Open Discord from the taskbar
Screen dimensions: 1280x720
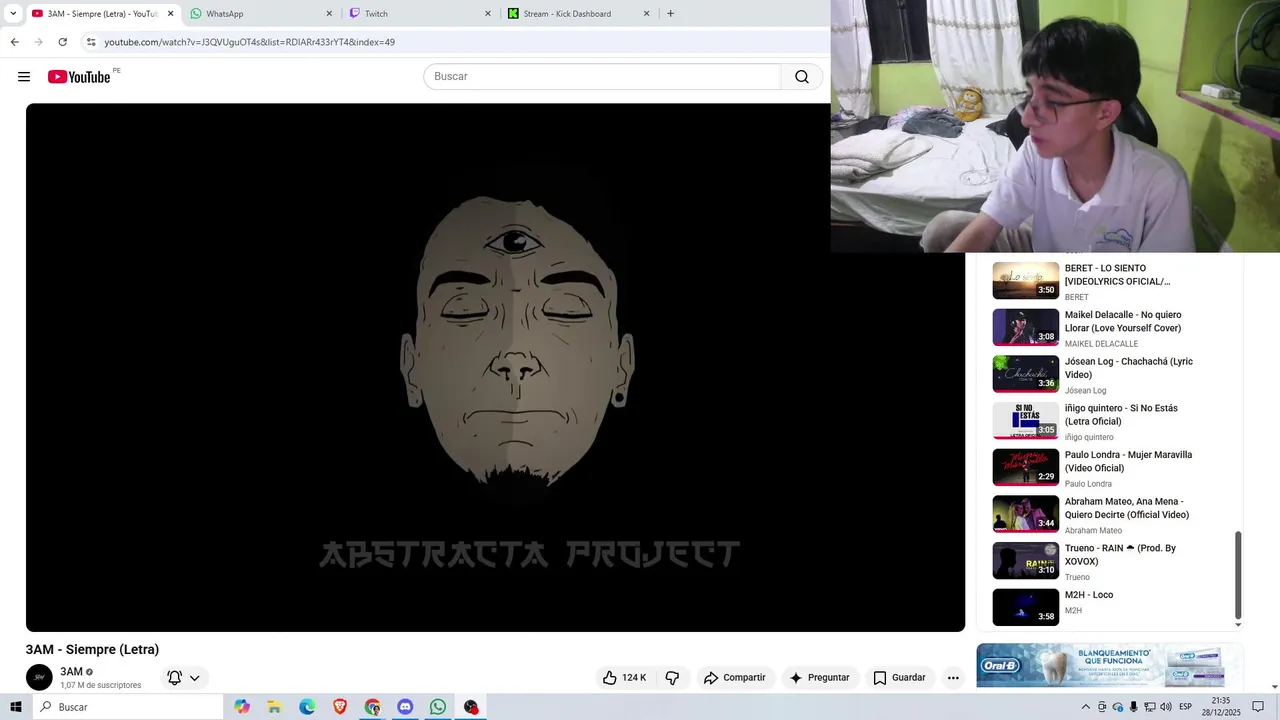point(405,707)
